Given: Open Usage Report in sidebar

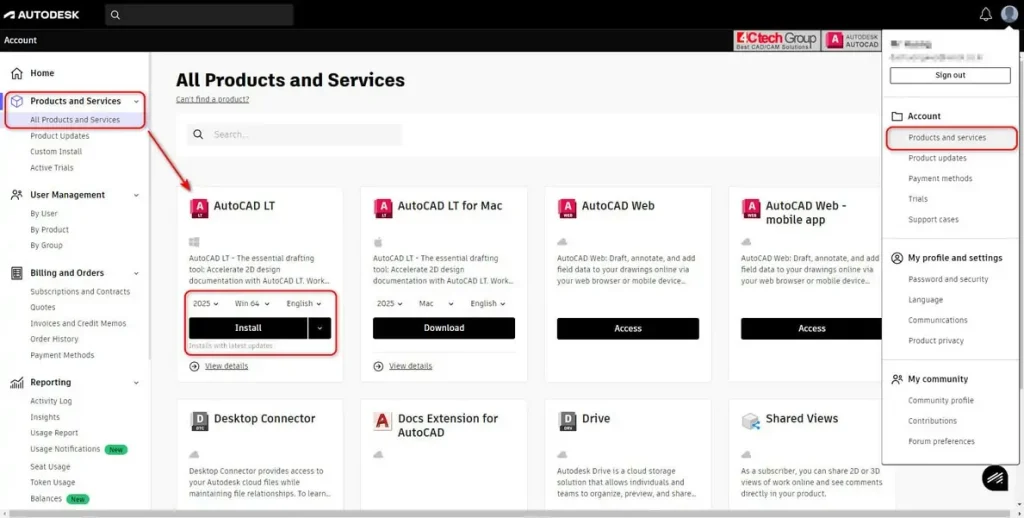Looking at the screenshot, I should pyautogui.click(x=54, y=433).
